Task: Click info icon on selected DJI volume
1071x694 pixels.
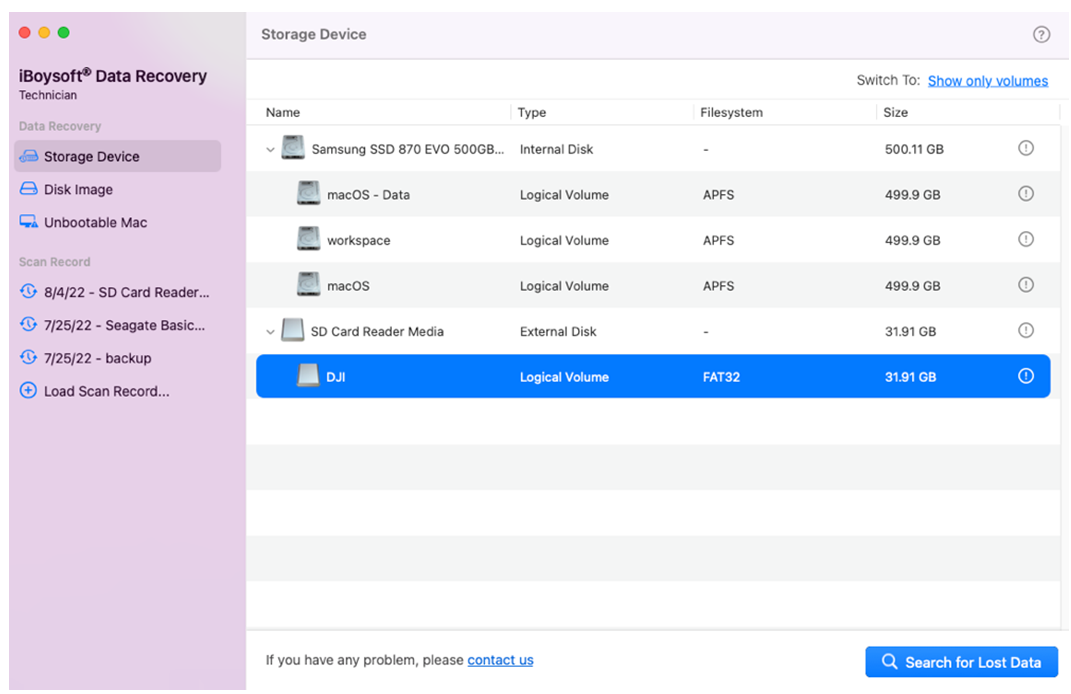Action: [1025, 377]
